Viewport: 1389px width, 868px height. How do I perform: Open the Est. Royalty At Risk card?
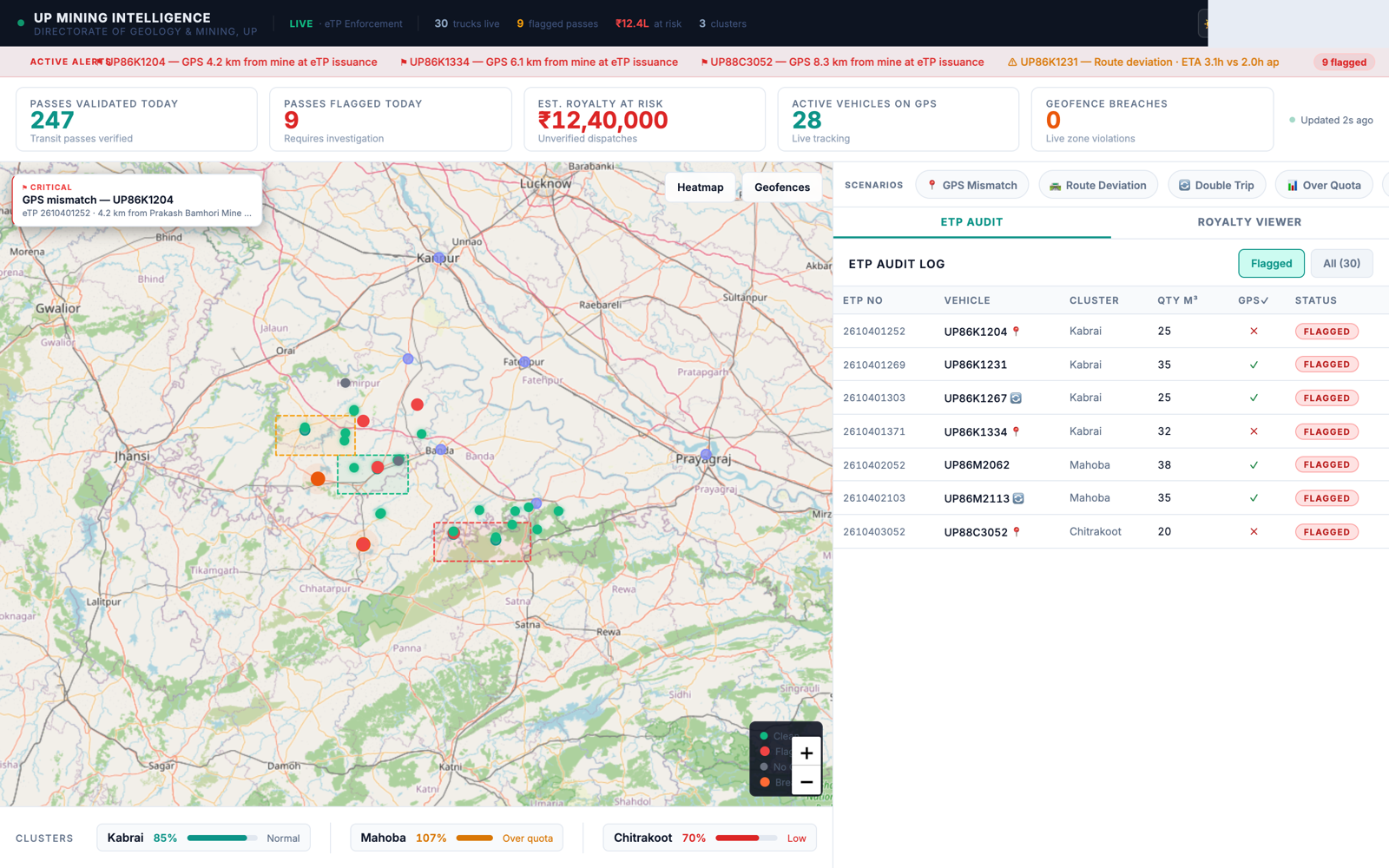click(x=644, y=120)
